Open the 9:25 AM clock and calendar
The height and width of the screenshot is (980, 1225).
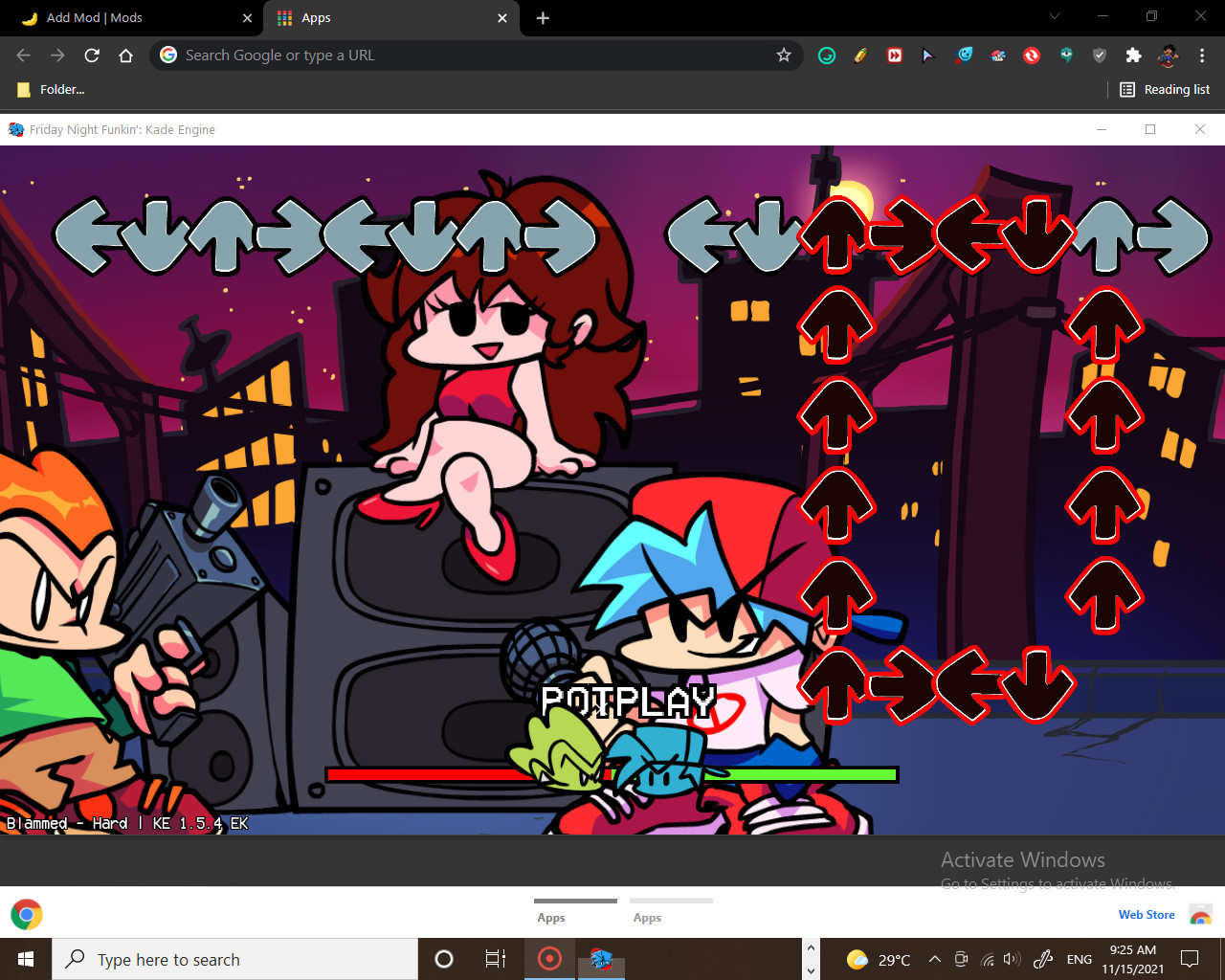(1133, 959)
